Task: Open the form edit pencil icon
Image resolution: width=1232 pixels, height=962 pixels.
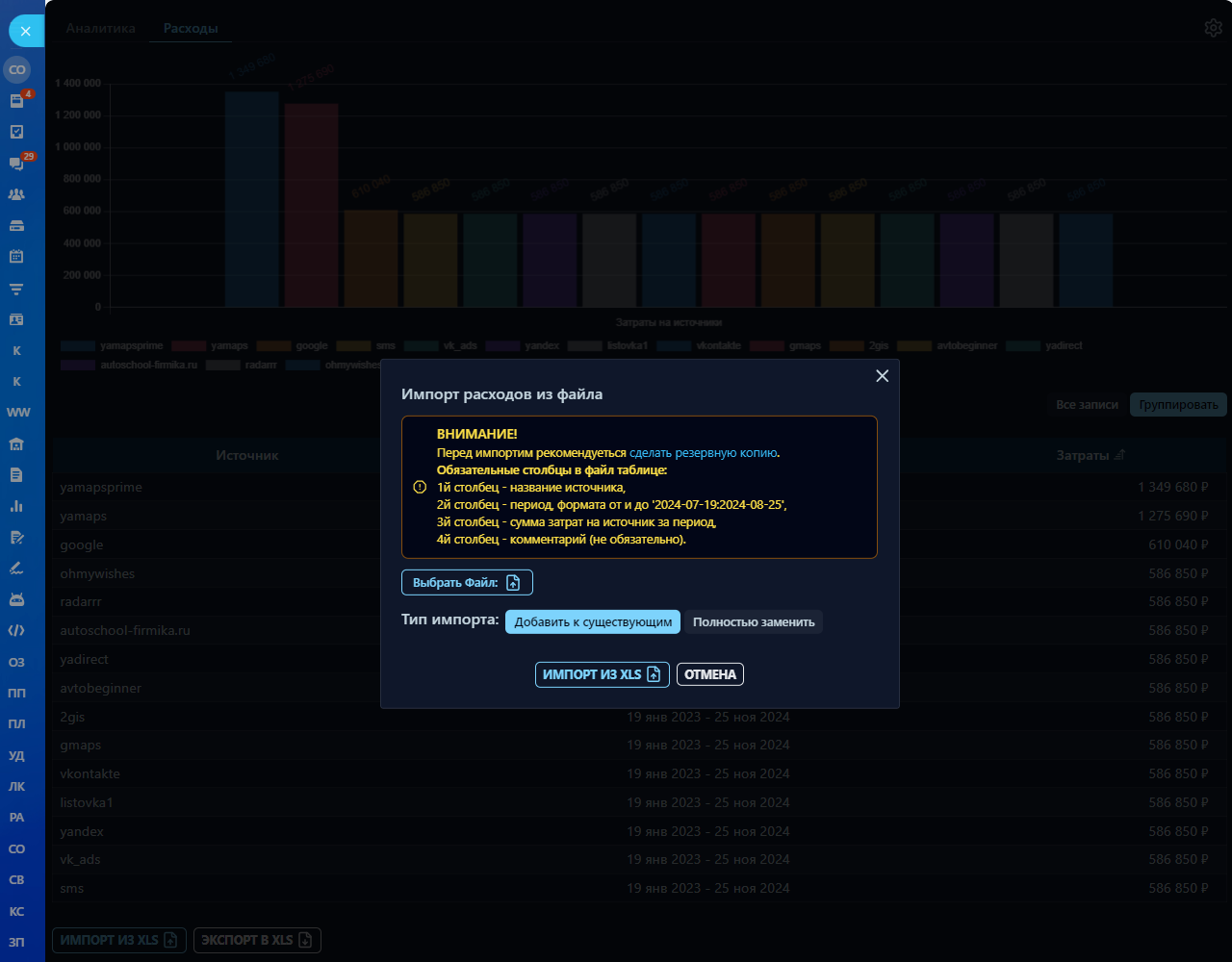Action: [16, 537]
